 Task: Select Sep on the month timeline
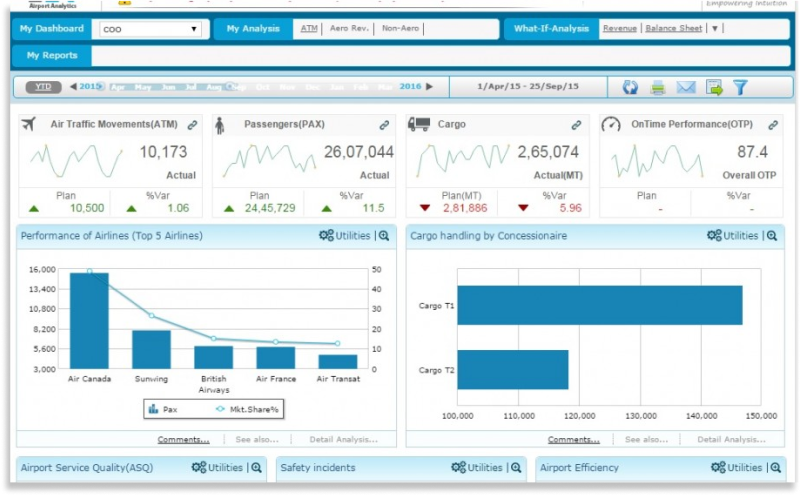pyautogui.click(x=238, y=87)
